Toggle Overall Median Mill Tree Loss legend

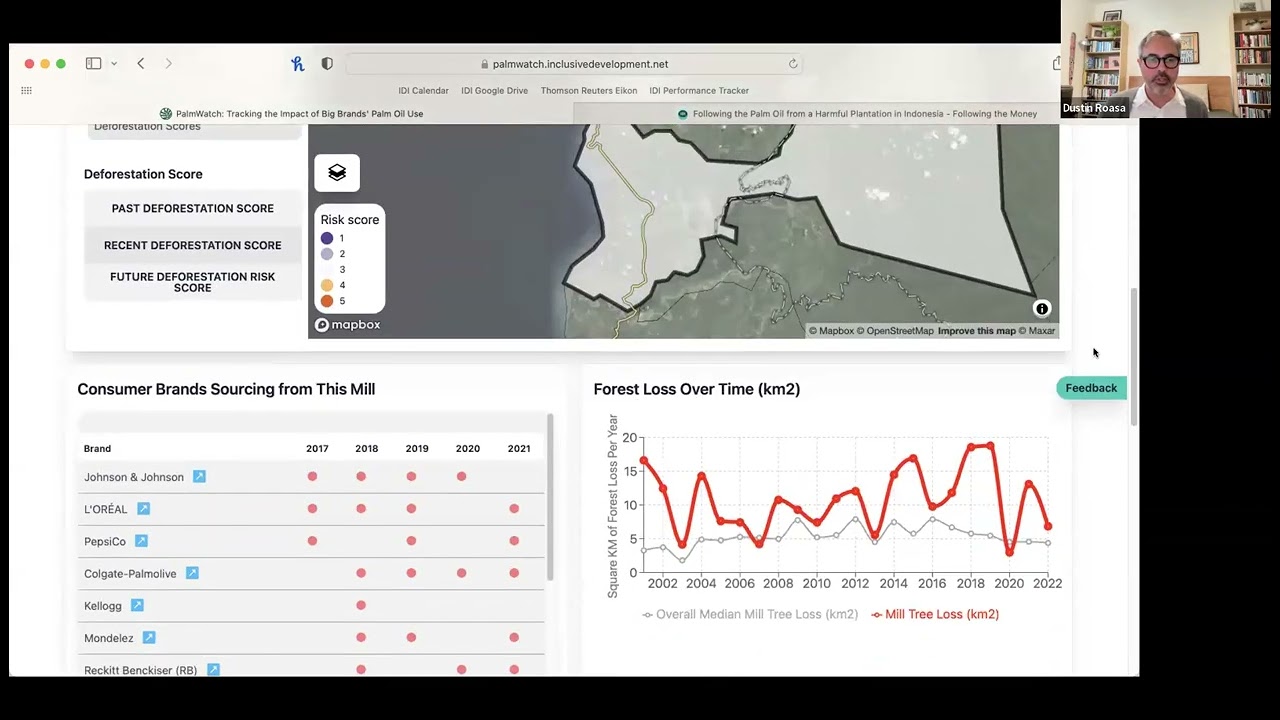[750, 614]
